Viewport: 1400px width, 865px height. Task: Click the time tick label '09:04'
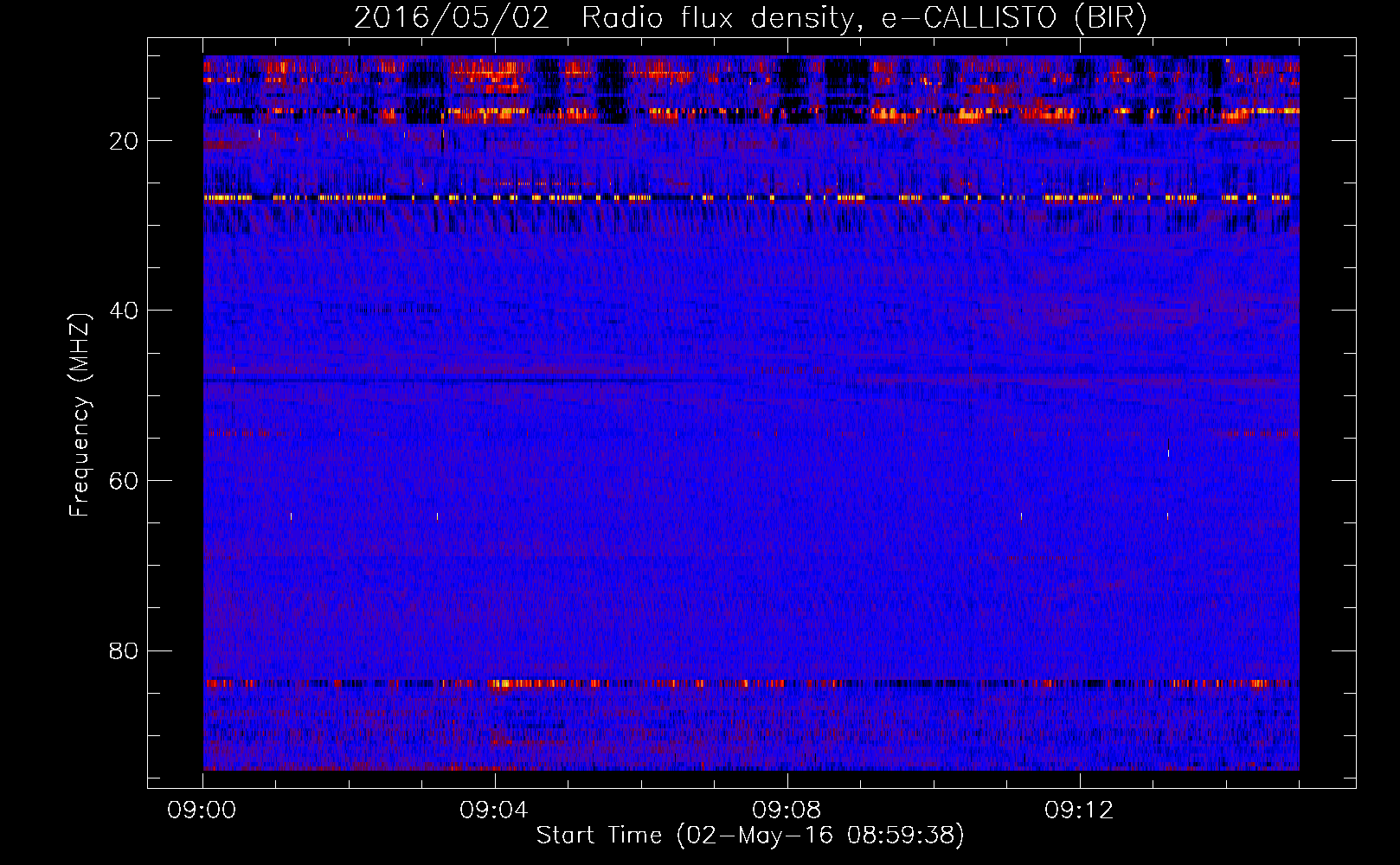tap(494, 811)
